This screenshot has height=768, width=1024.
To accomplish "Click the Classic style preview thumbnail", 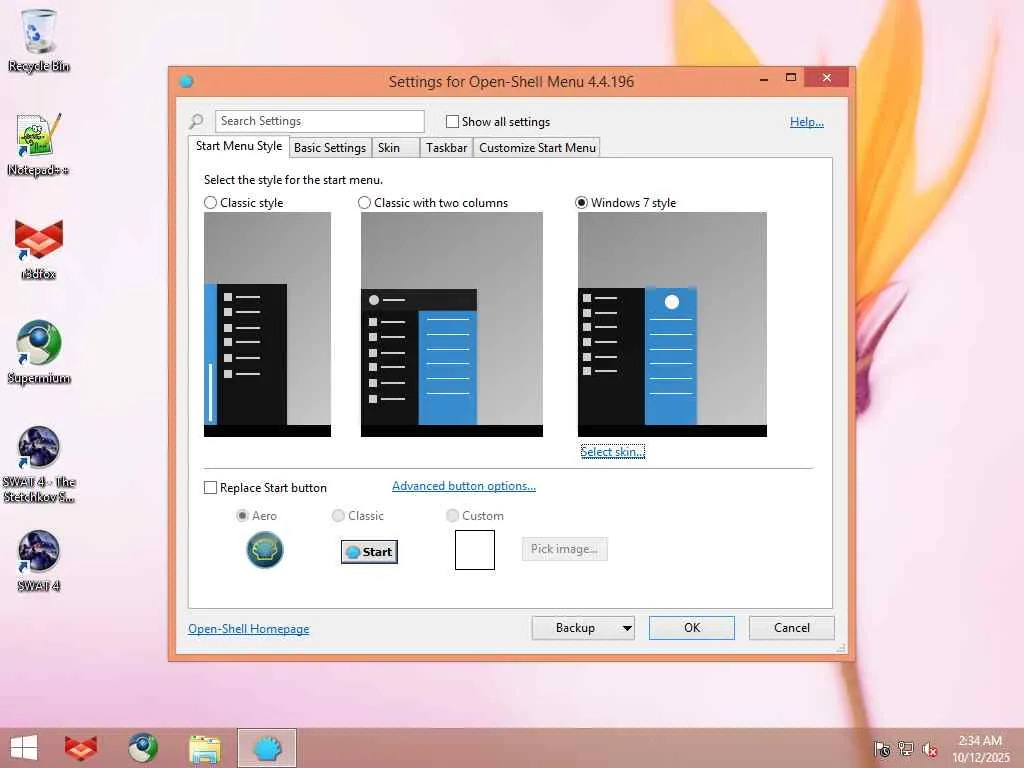I will click(x=267, y=325).
